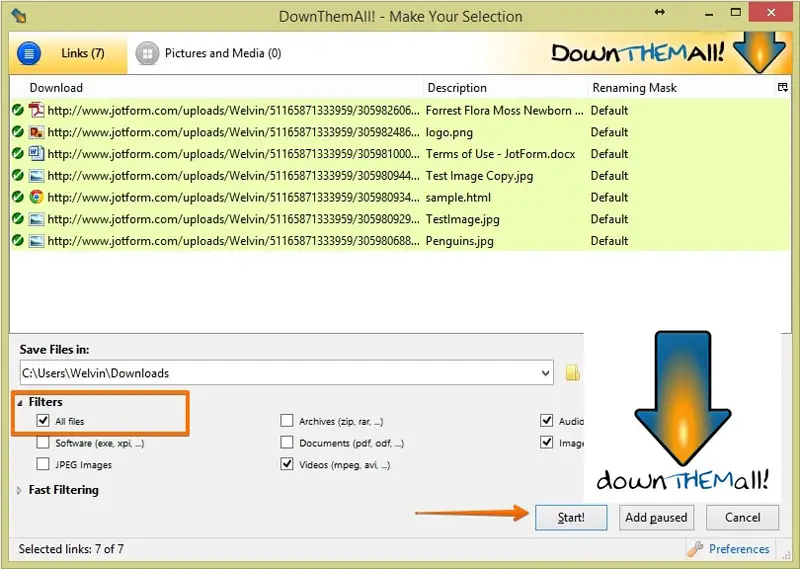Select the Terms of Use - JotForm.docx cell
Viewport: 800px width, 569px height.
pos(501,154)
